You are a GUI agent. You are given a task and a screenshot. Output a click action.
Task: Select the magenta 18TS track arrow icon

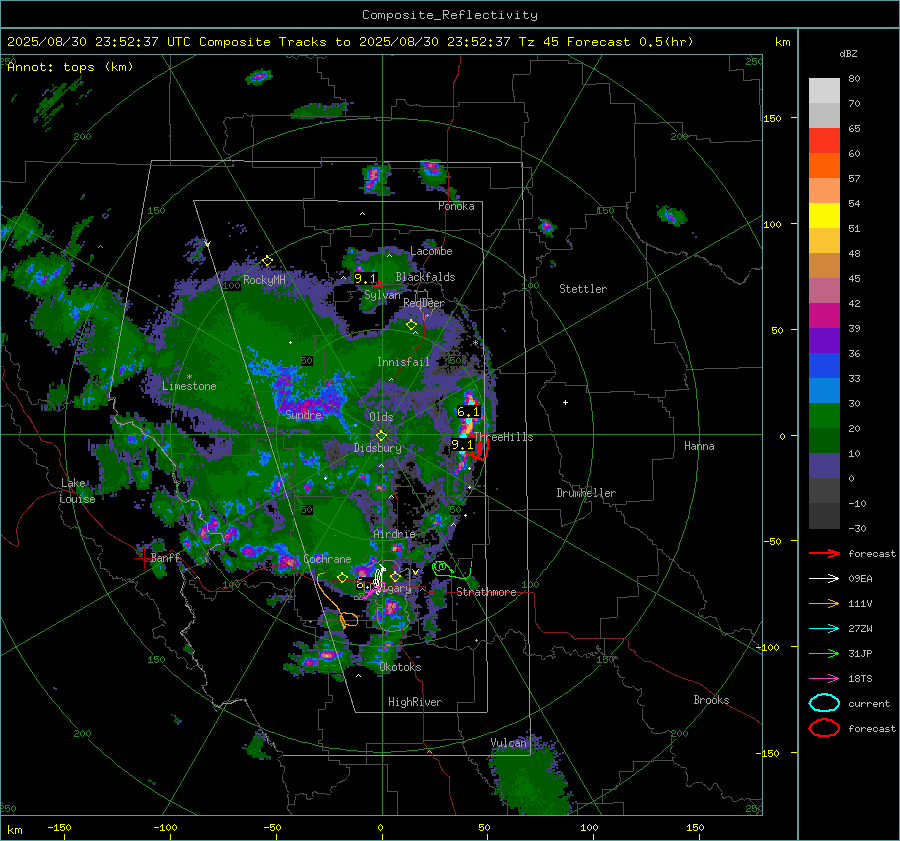(x=824, y=679)
